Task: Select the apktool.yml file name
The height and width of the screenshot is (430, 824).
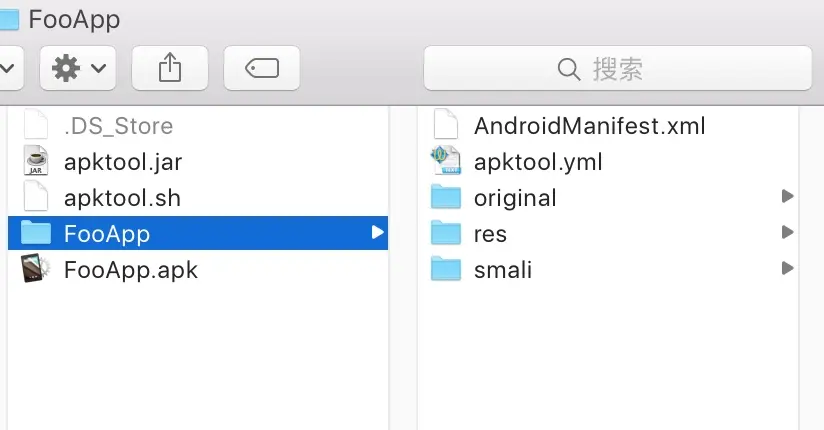Action: [x=538, y=162]
